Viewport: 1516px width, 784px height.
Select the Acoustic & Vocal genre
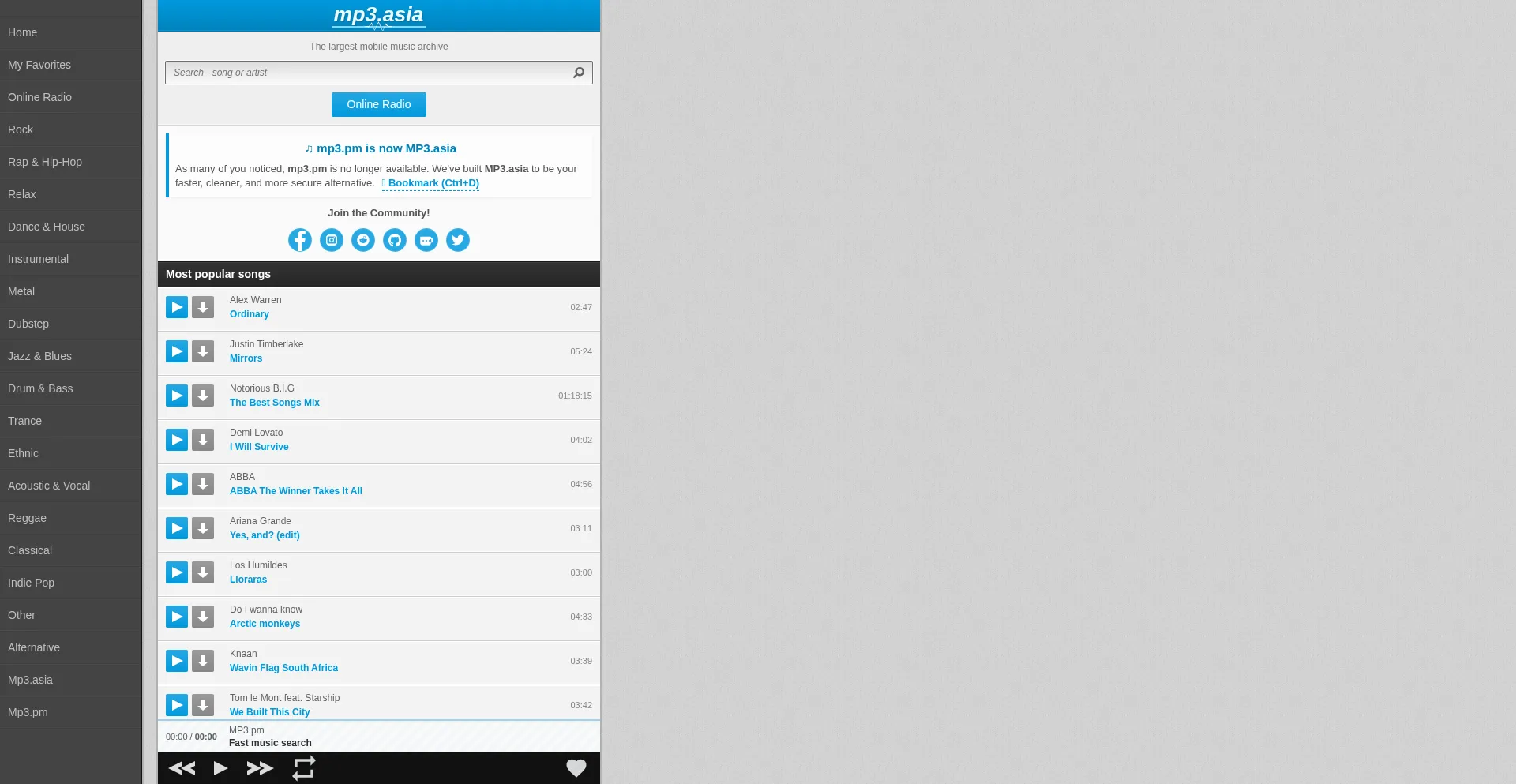click(71, 486)
